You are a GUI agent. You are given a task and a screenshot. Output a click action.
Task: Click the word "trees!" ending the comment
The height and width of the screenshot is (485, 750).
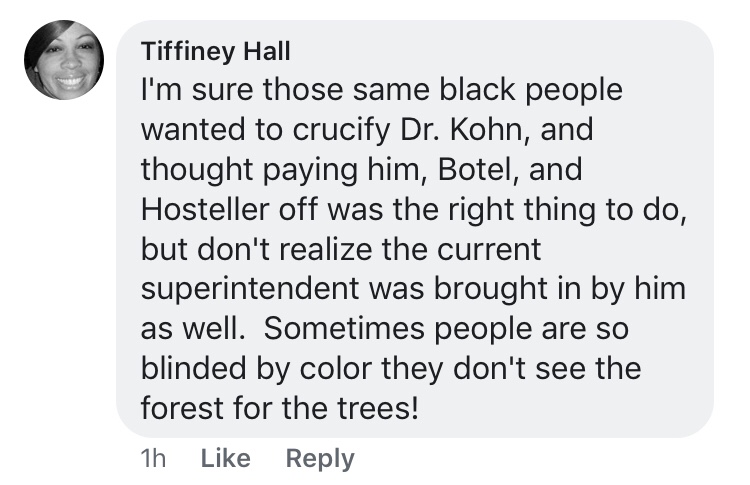pyautogui.click(x=373, y=409)
